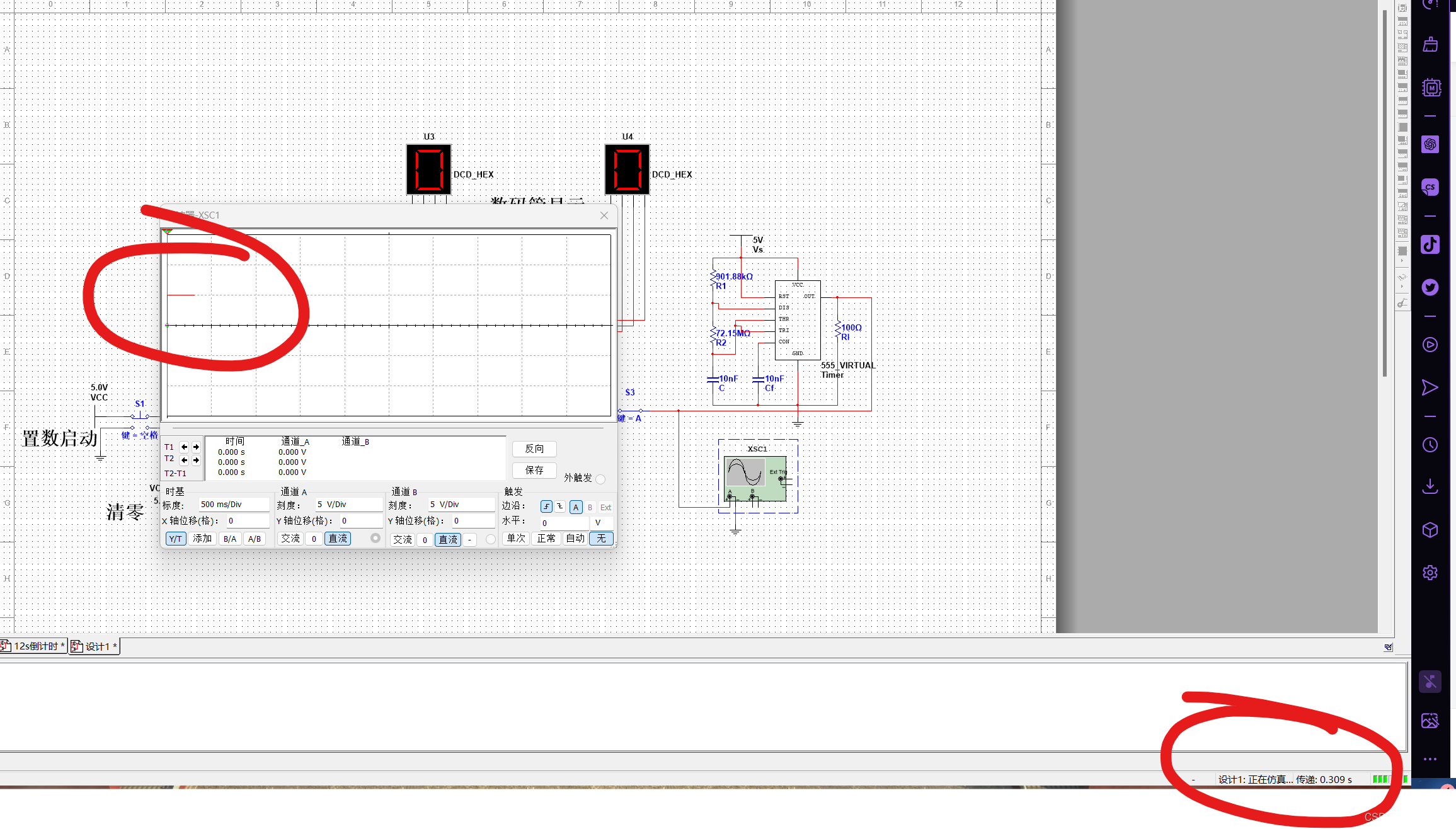Enable external trigger radio button
Screen dimensions: 1456x829
(x=600, y=479)
